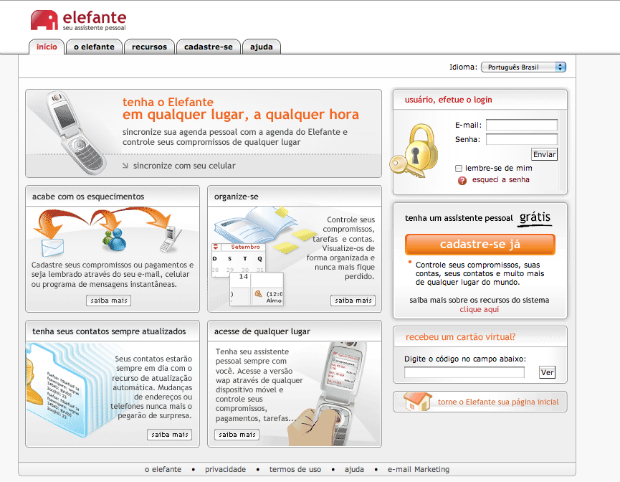Click the grátis handwritten label
This screenshot has width=620, height=482.
click(535, 217)
